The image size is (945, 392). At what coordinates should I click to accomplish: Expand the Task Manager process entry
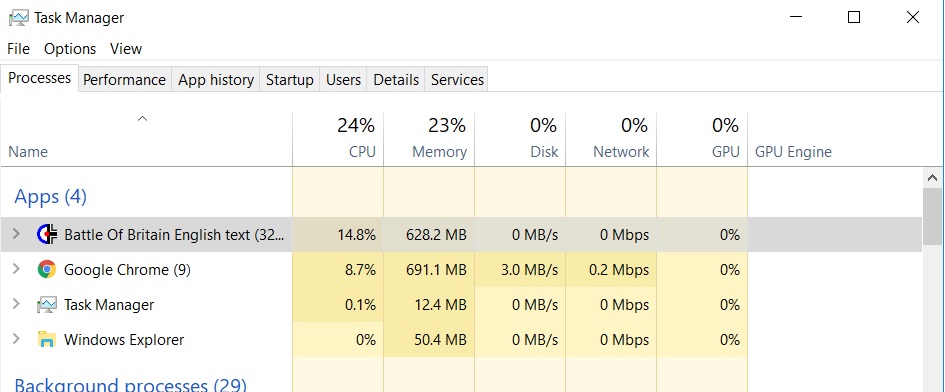coord(16,304)
